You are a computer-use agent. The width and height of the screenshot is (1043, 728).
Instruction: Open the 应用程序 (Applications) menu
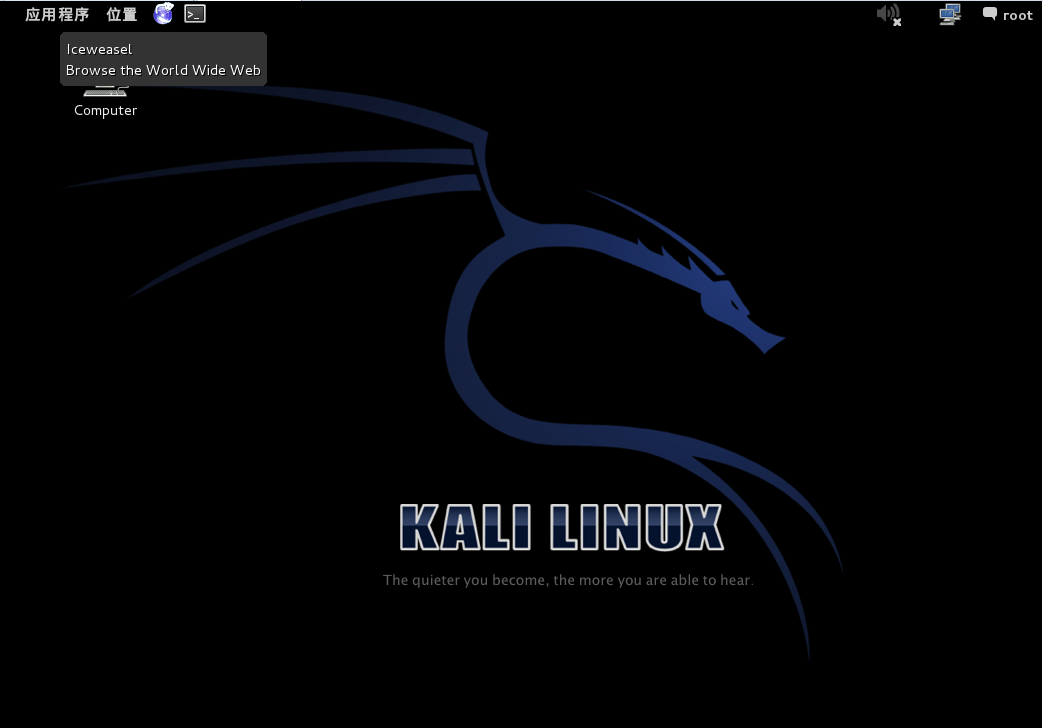tap(57, 14)
